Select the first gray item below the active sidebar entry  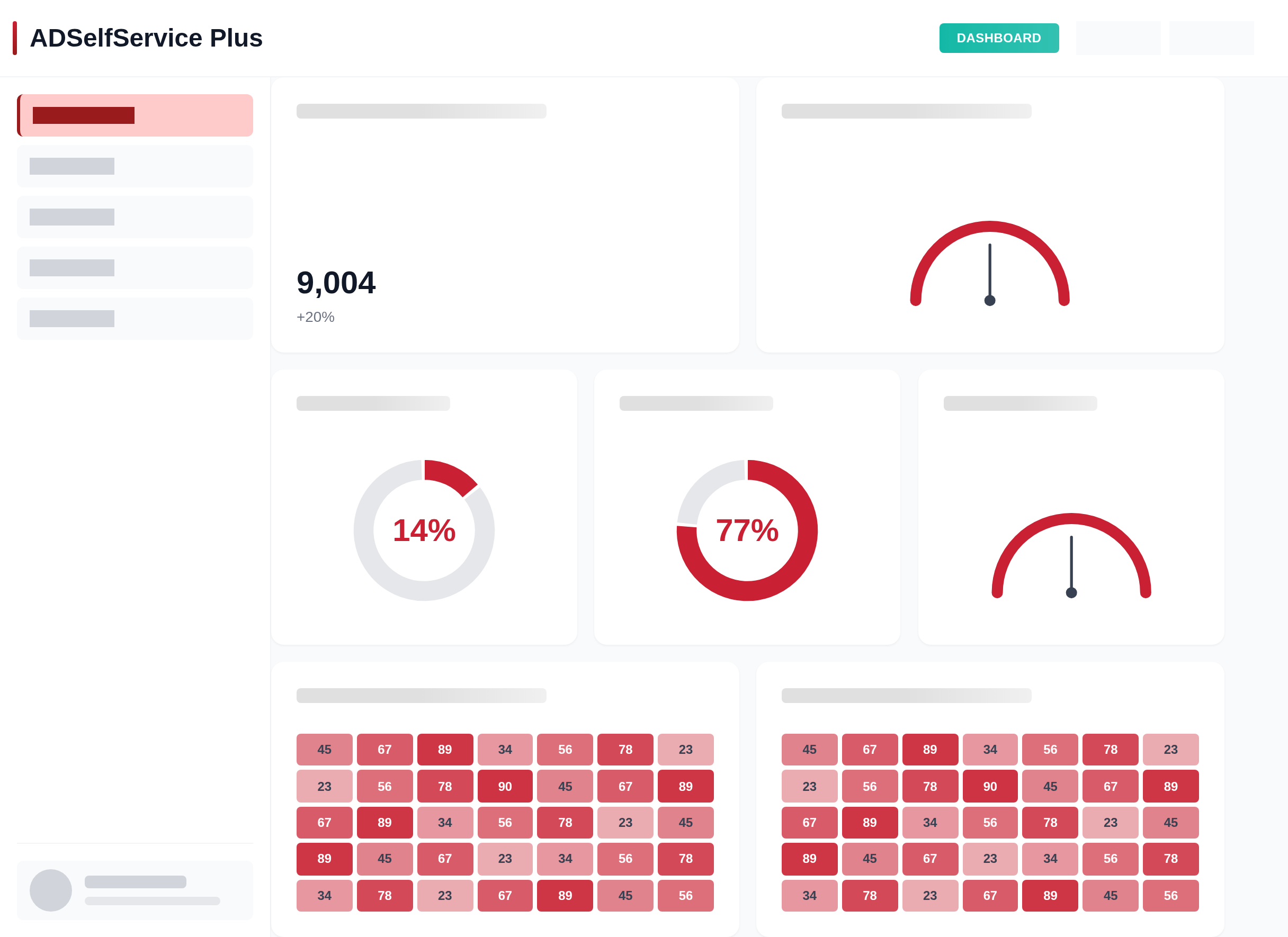(135, 166)
